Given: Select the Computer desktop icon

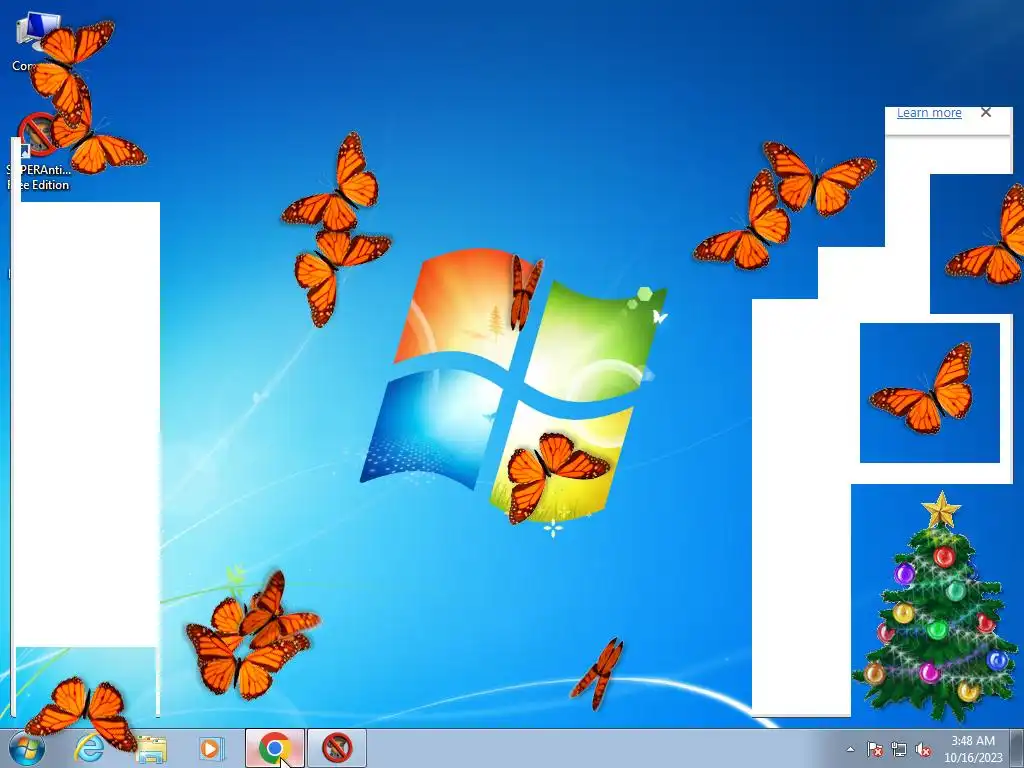Looking at the screenshot, I should pos(36,40).
